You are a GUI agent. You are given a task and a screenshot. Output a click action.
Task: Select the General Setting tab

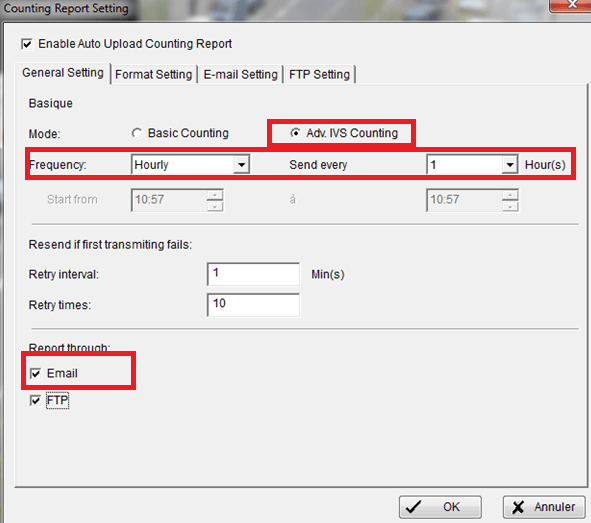pyautogui.click(x=63, y=73)
